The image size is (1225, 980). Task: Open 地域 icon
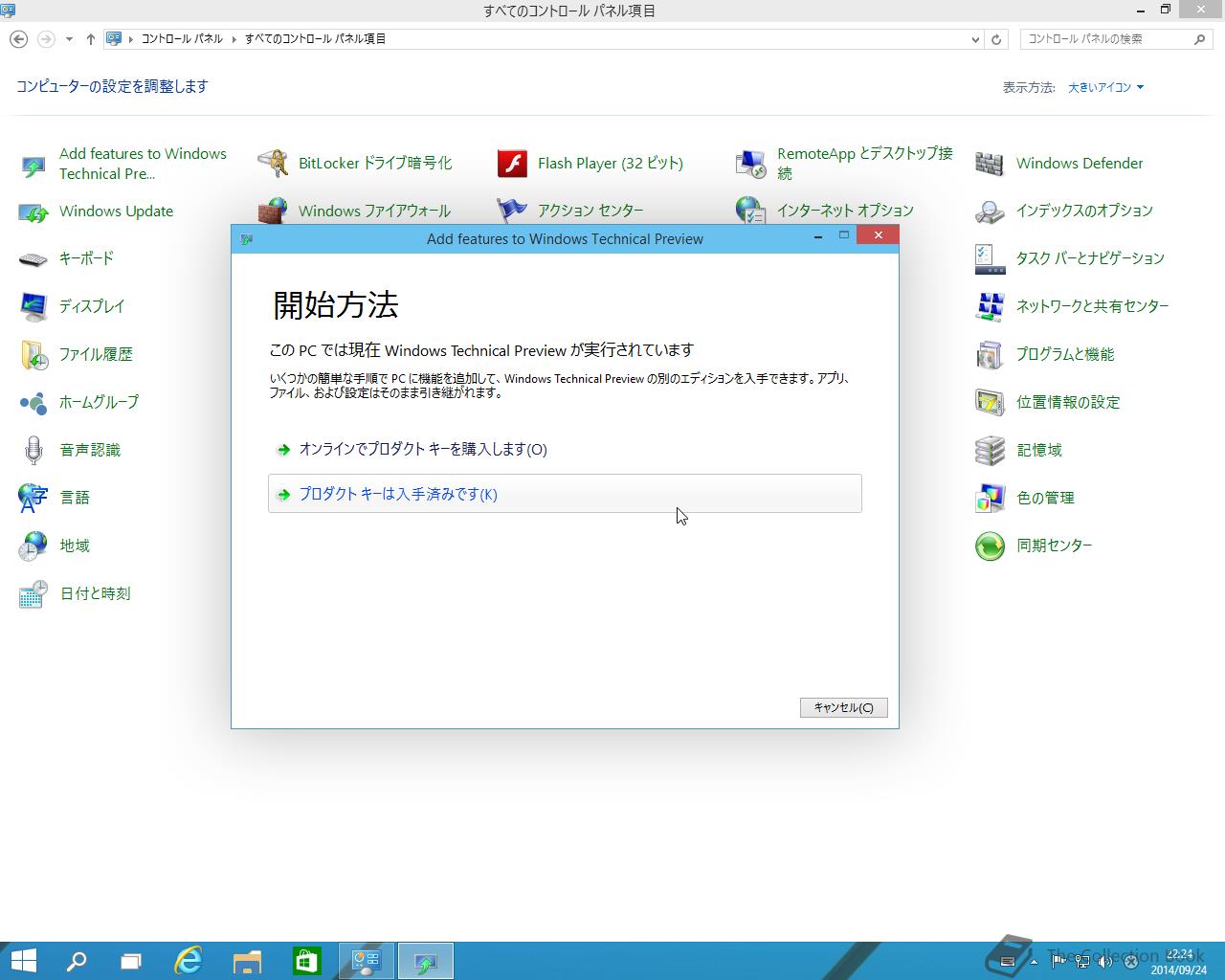point(33,546)
